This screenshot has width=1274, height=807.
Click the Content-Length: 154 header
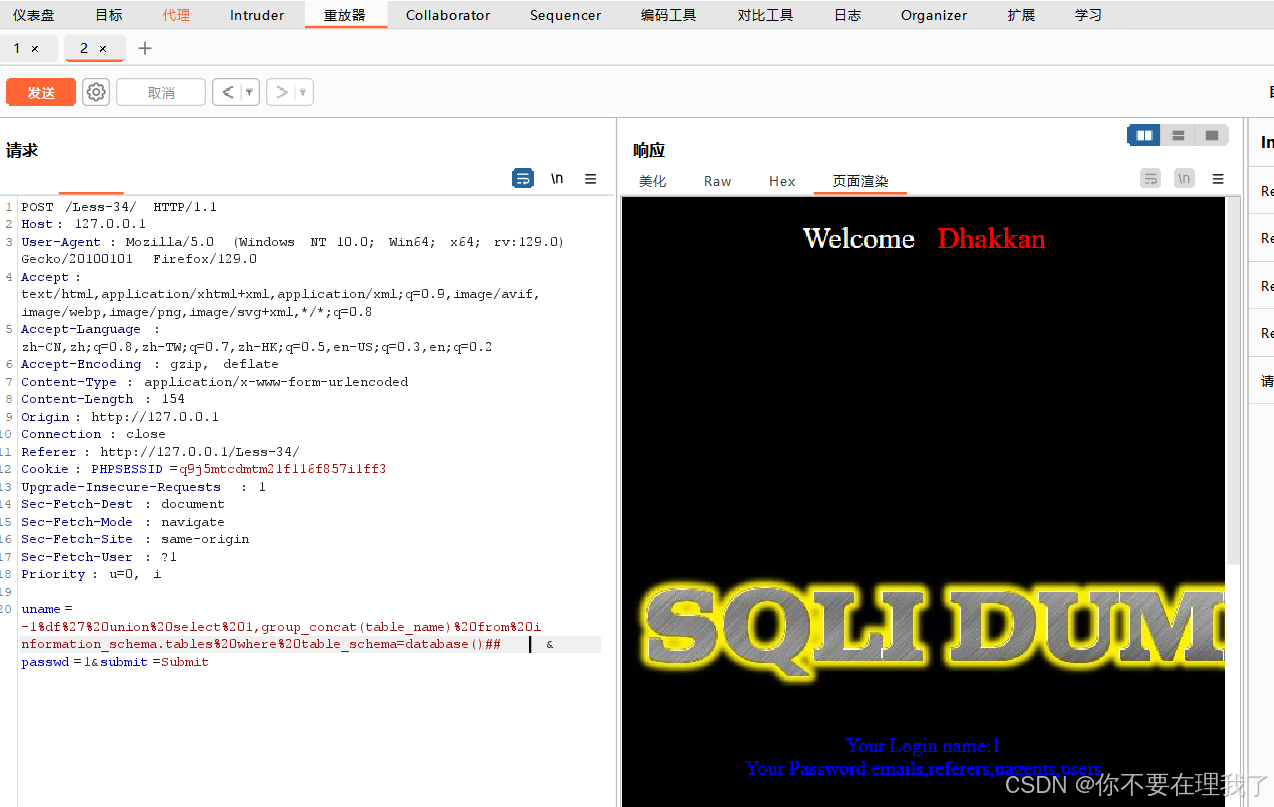(103, 399)
